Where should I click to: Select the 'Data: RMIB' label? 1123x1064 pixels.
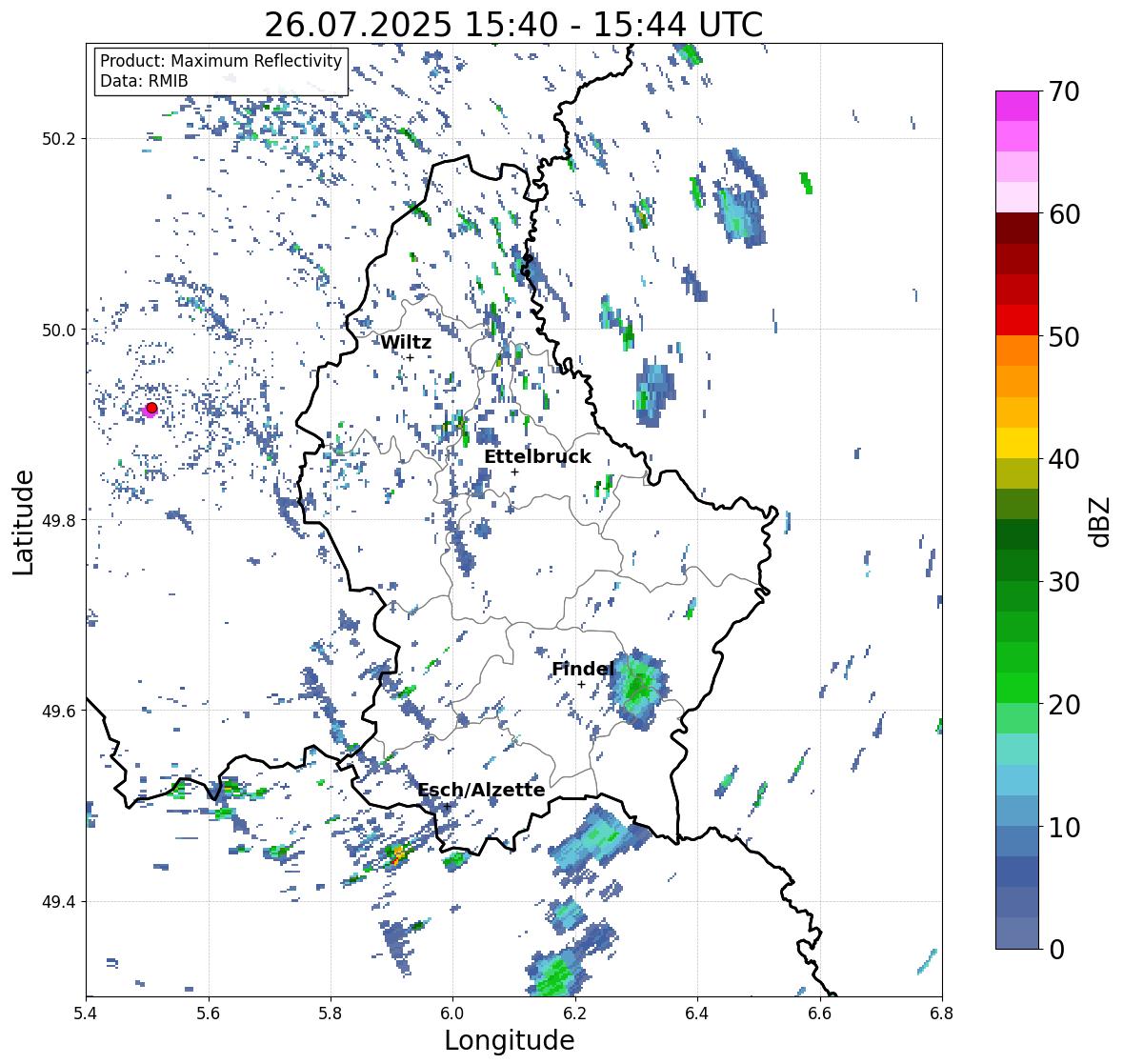click(x=144, y=81)
